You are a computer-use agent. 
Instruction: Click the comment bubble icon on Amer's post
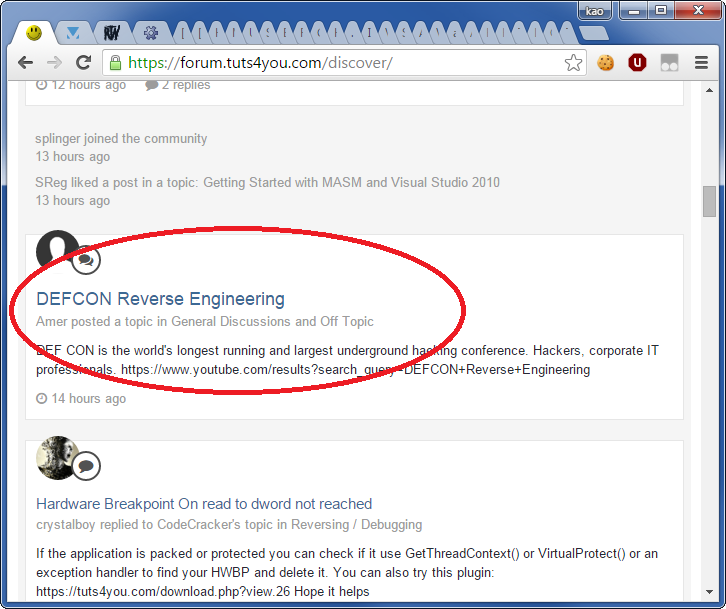coord(86,260)
